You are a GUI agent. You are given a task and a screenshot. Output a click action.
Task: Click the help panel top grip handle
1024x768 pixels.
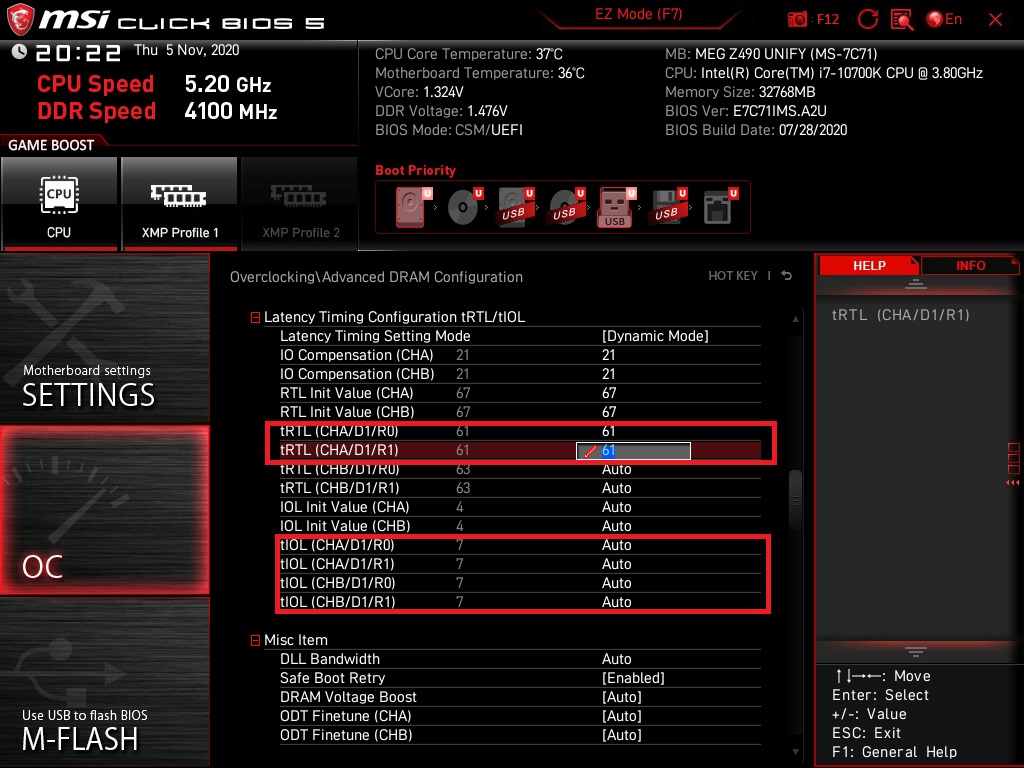[x=916, y=284]
